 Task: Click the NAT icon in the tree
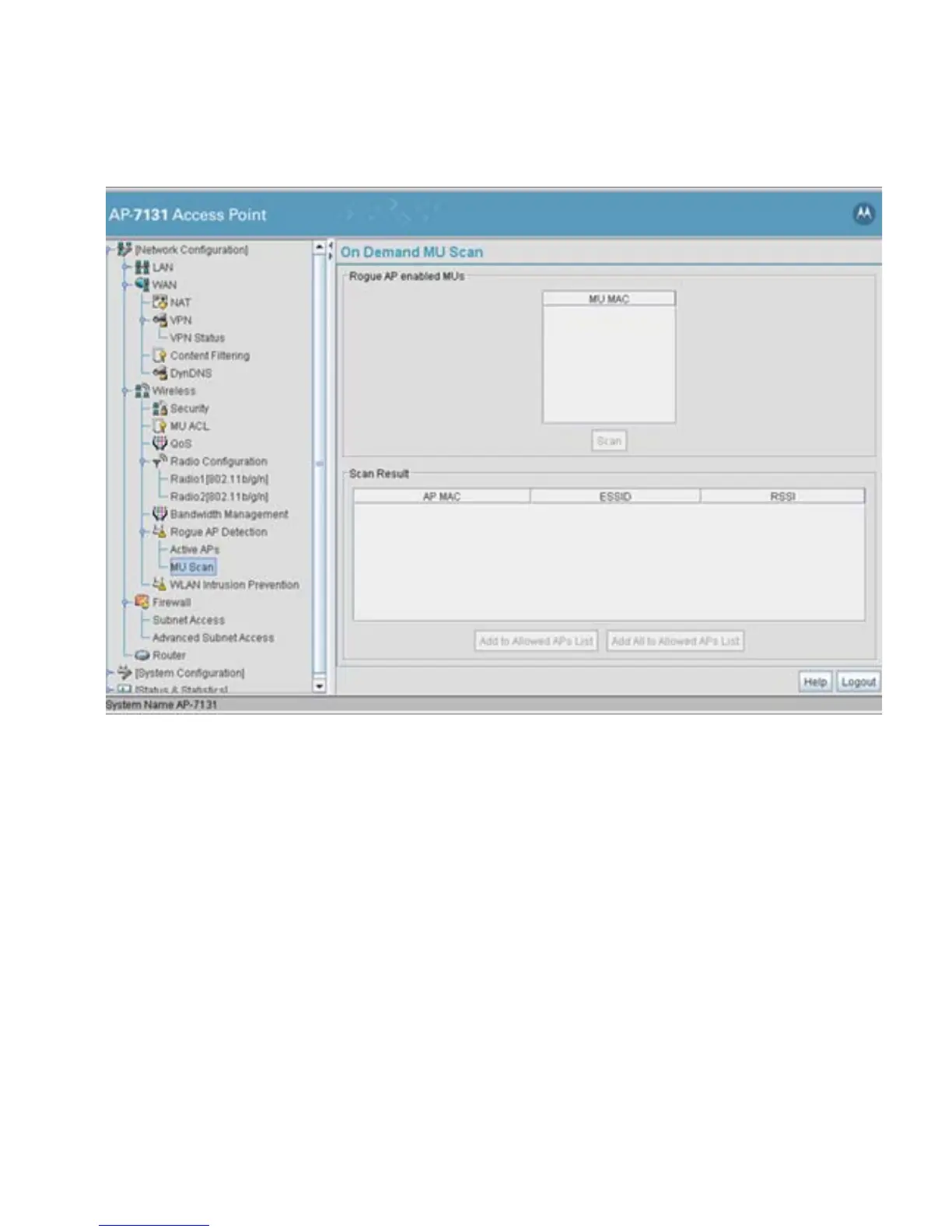tap(160, 303)
